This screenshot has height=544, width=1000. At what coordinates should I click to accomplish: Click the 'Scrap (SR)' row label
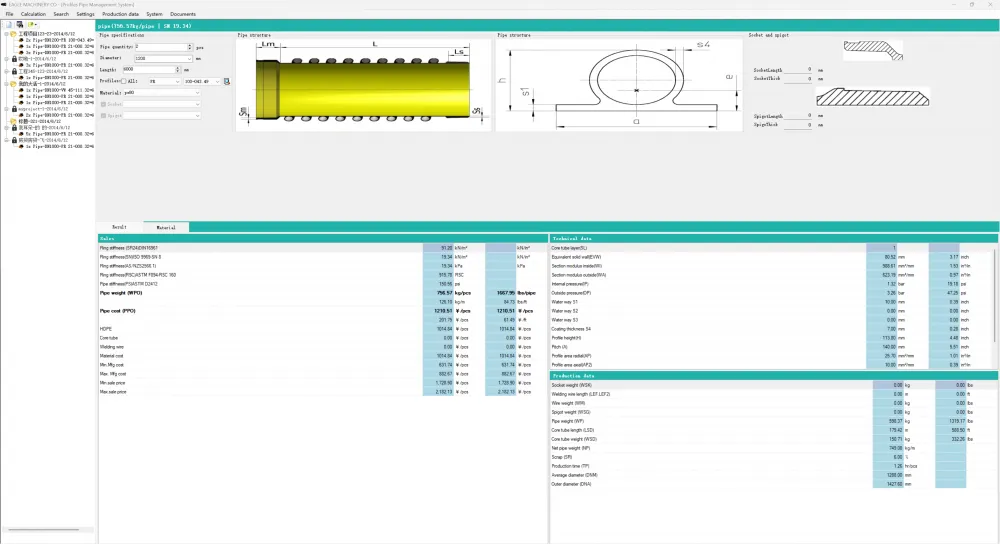[562, 457]
